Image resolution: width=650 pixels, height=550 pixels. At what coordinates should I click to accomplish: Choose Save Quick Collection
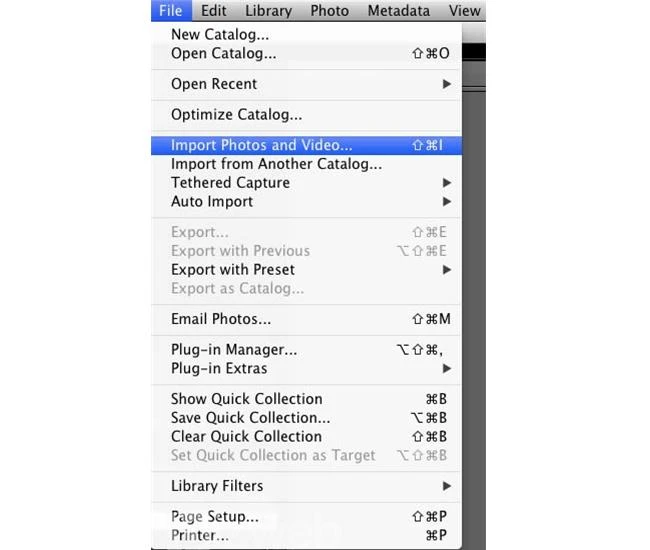click(x=251, y=418)
